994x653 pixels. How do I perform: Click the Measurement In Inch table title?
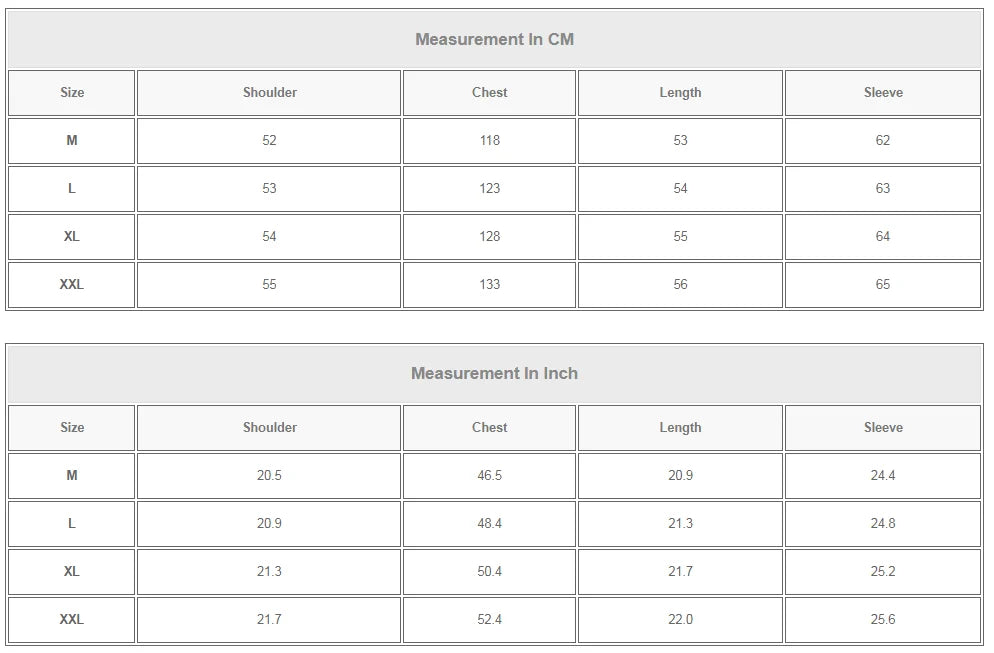494,374
